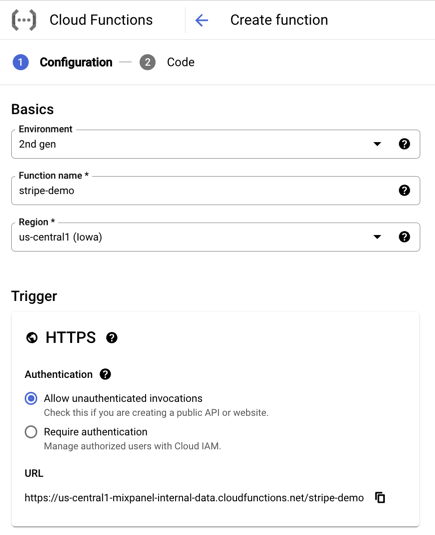Image resolution: width=435 pixels, height=535 pixels.
Task: Switch to the Code step
Action: click(180, 62)
